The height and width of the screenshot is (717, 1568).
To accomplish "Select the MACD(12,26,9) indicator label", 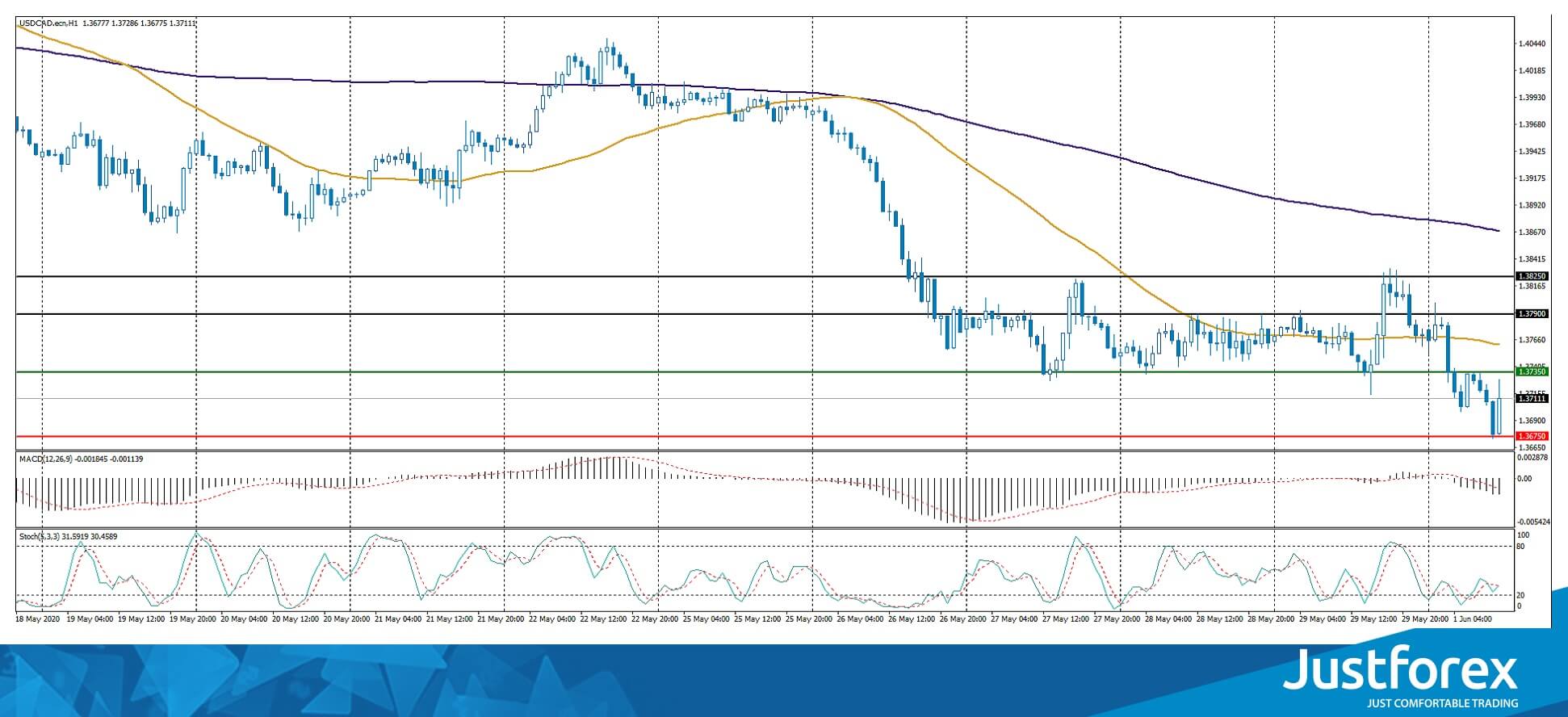I will (x=47, y=459).
